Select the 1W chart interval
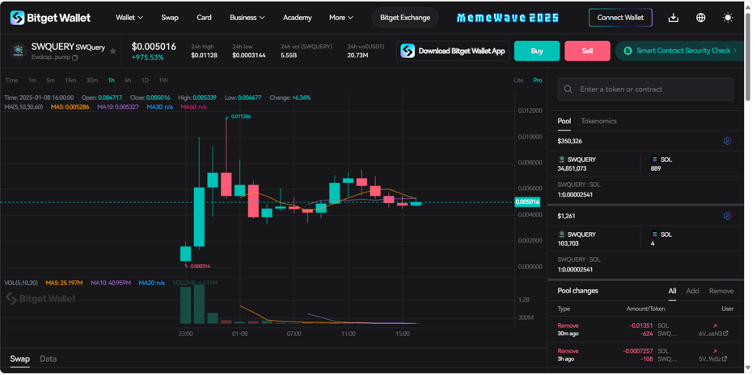This screenshot has width=755, height=375. 163,80
